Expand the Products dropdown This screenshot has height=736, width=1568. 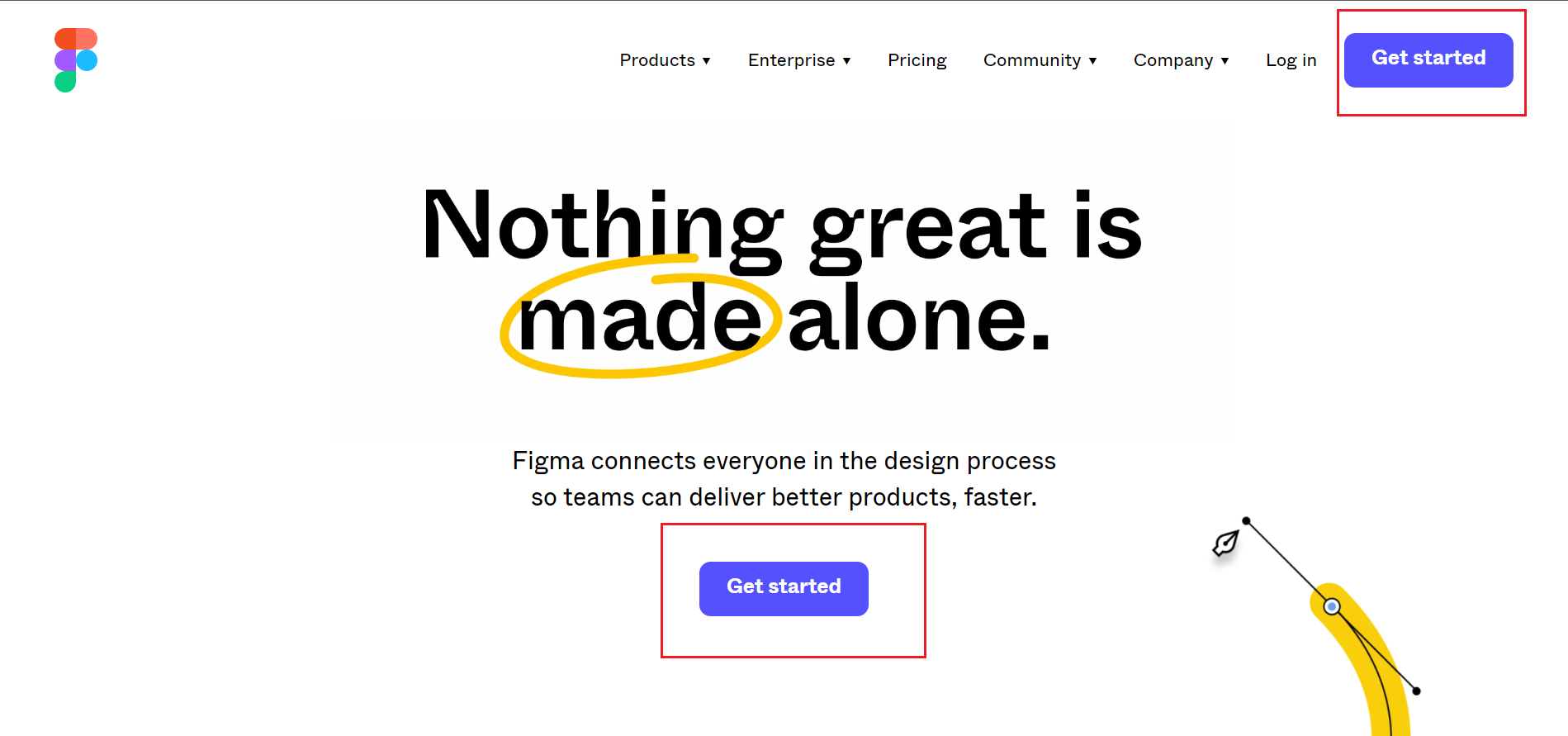point(666,59)
